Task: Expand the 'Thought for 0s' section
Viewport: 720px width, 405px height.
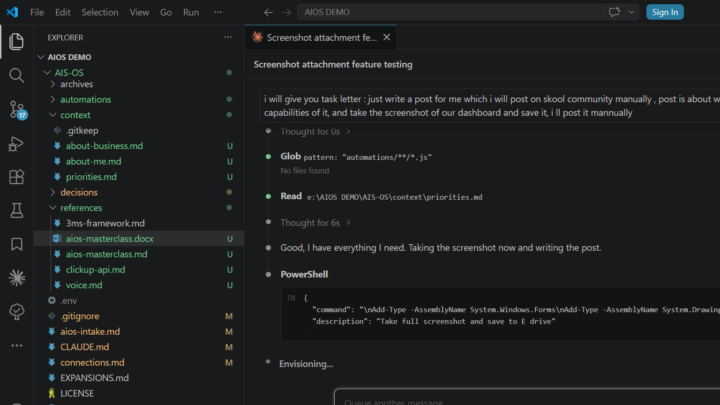Action: [315, 131]
